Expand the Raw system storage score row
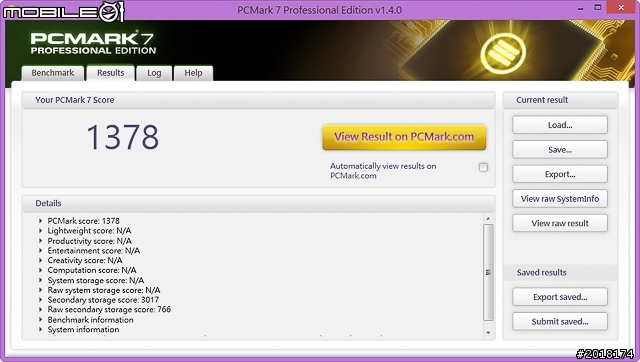 [40, 290]
